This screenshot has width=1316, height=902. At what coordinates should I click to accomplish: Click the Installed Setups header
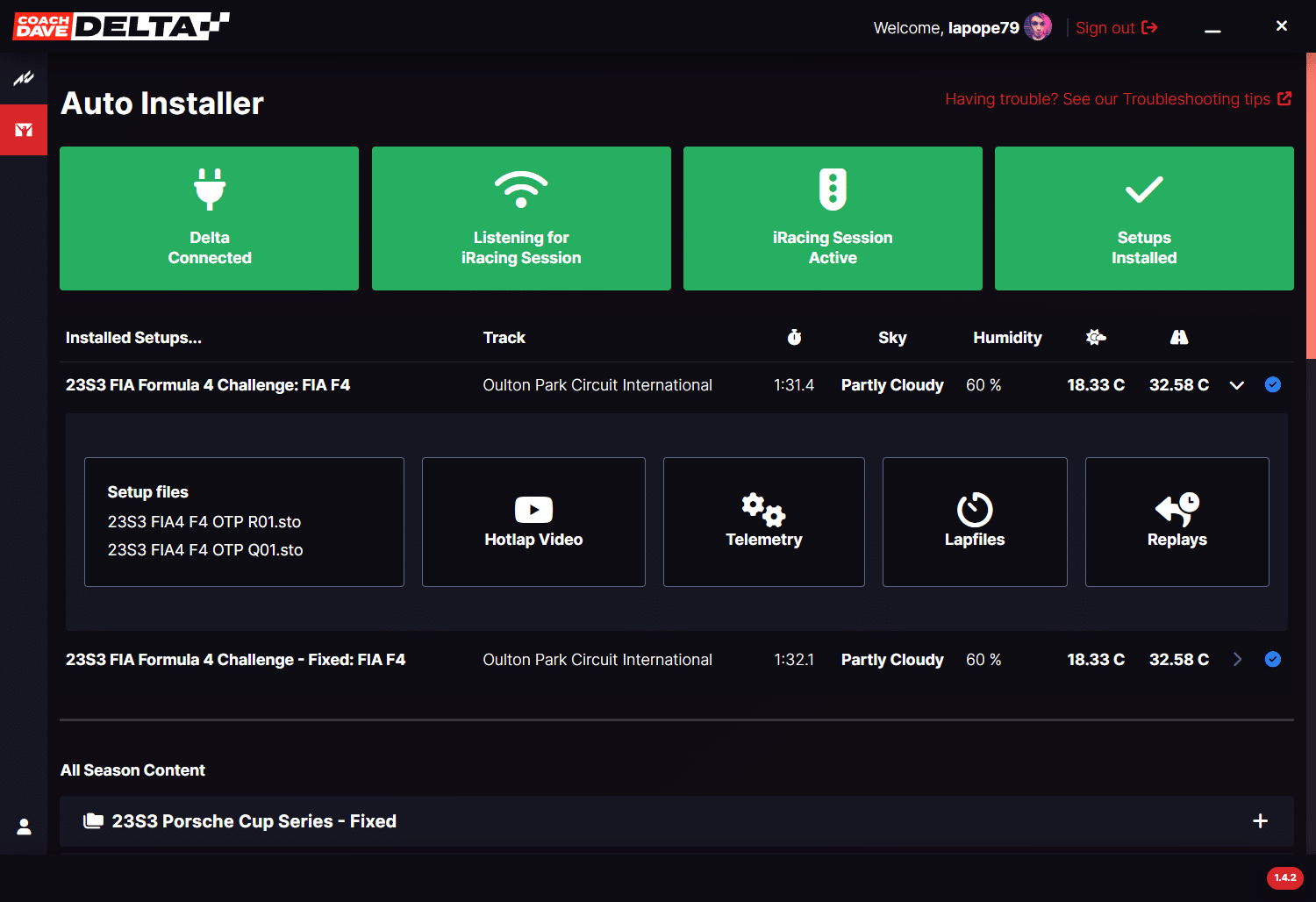coord(133,338)
